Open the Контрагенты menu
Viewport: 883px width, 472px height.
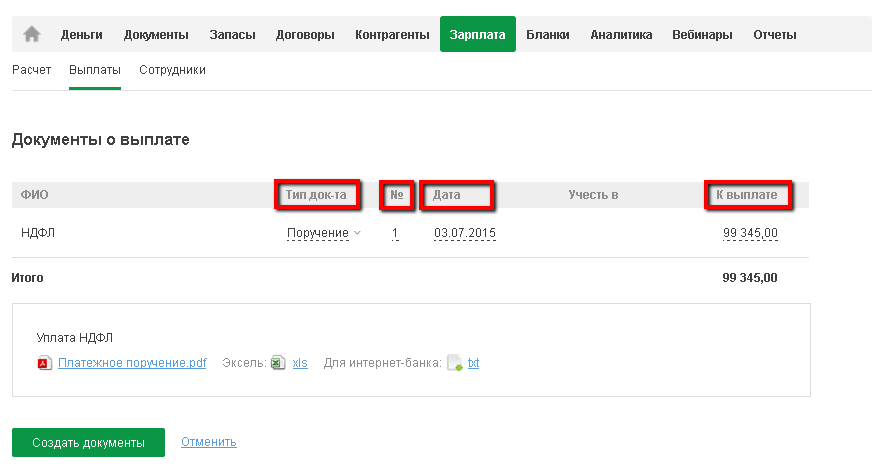393,35
